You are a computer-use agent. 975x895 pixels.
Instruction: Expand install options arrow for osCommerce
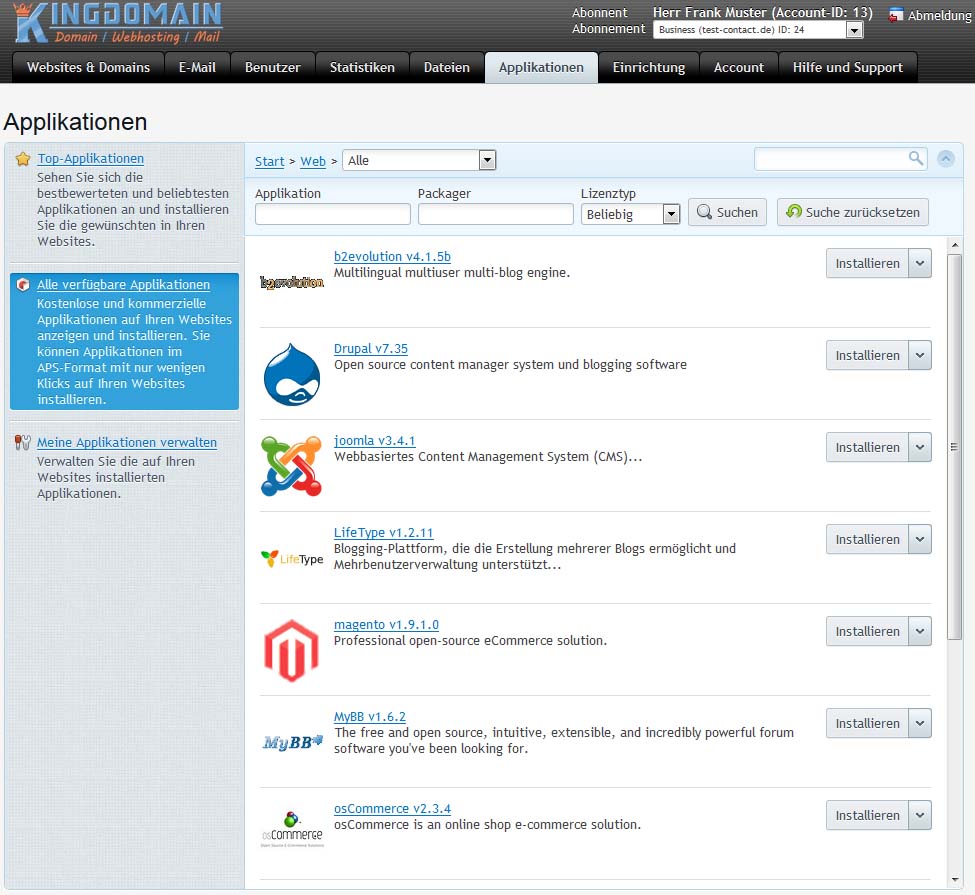coord(920,815)
